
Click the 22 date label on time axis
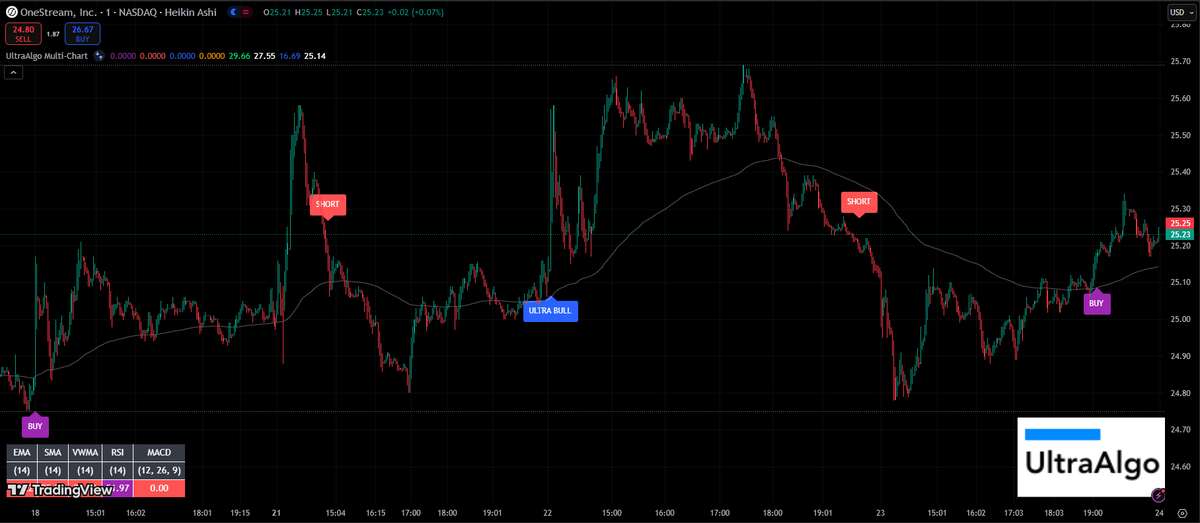pos(548,512)
